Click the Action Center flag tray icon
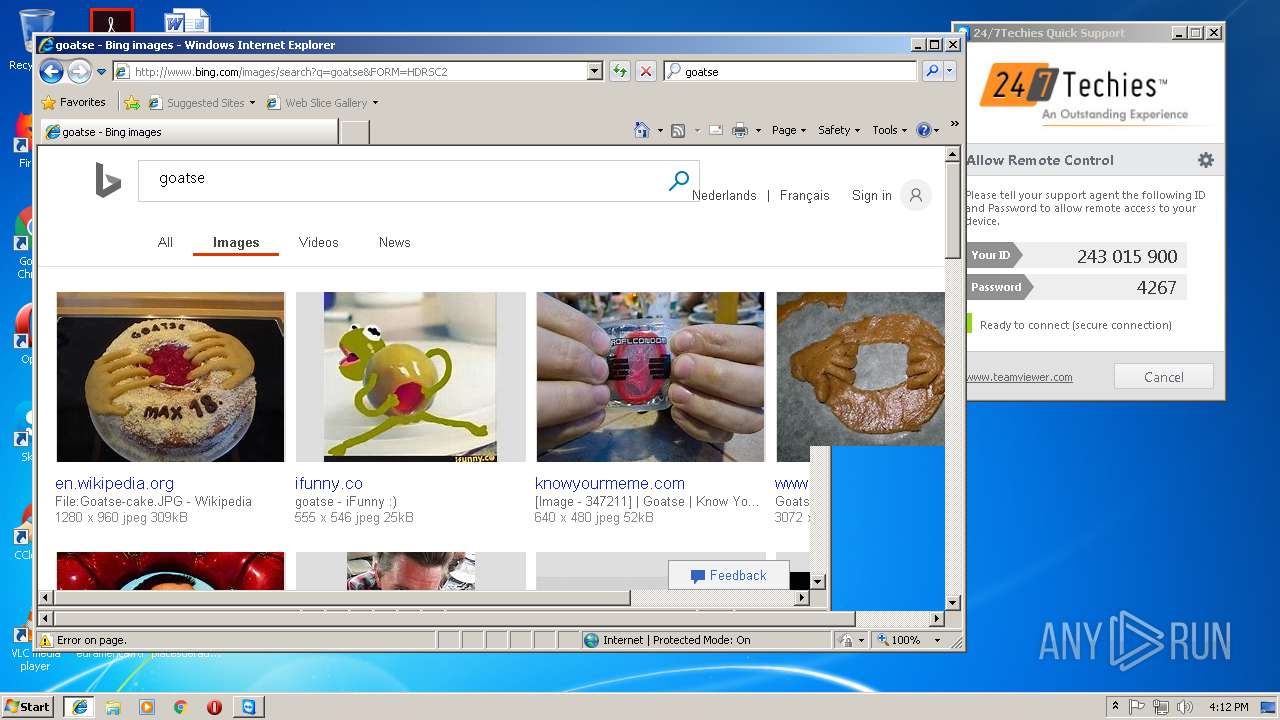Screen dimensions: 1280x720 coord(1137,706)
